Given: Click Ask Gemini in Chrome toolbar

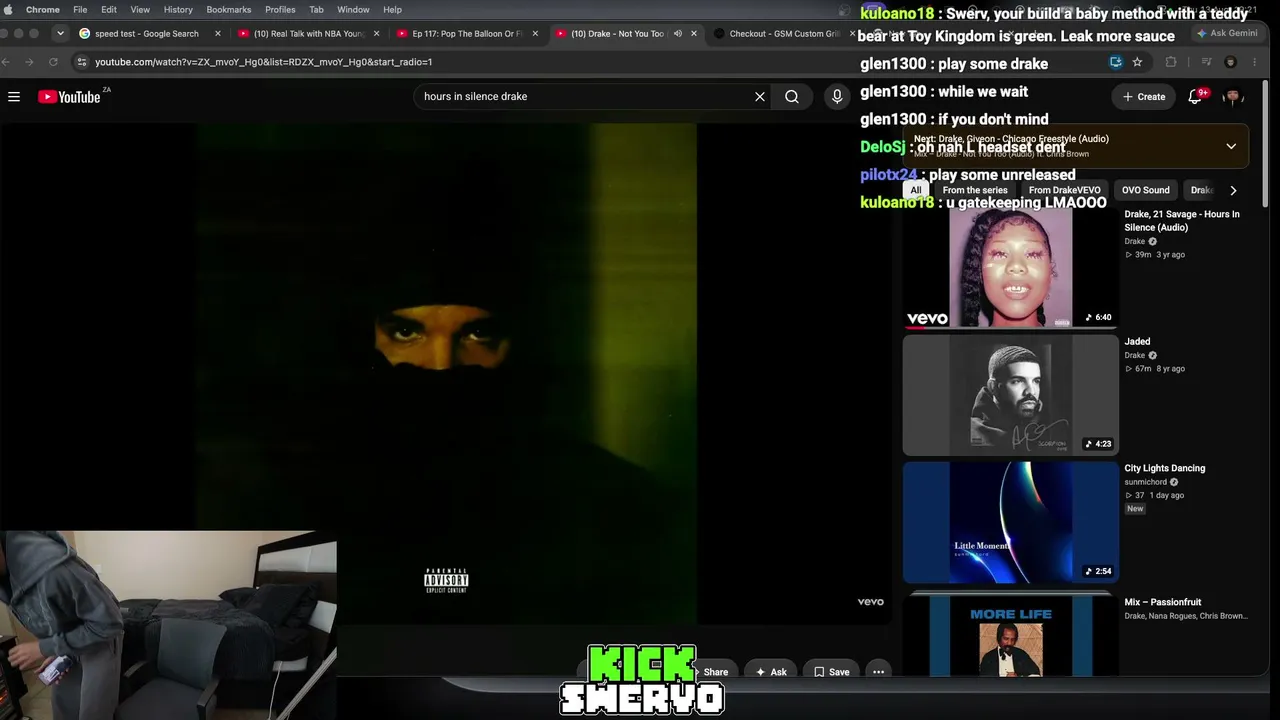Looking at the screenshot, I should click(1227, 33).
